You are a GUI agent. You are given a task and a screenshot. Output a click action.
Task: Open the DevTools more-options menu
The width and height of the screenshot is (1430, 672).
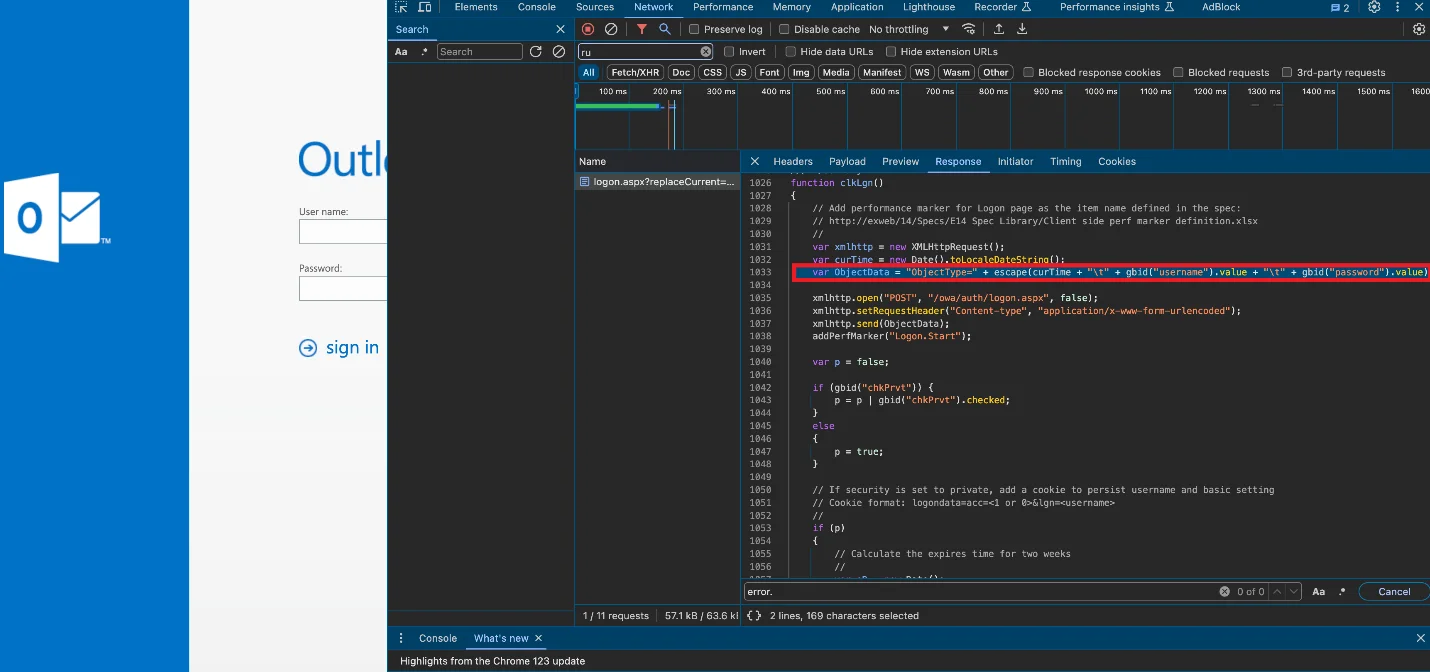coord(1396,7)
